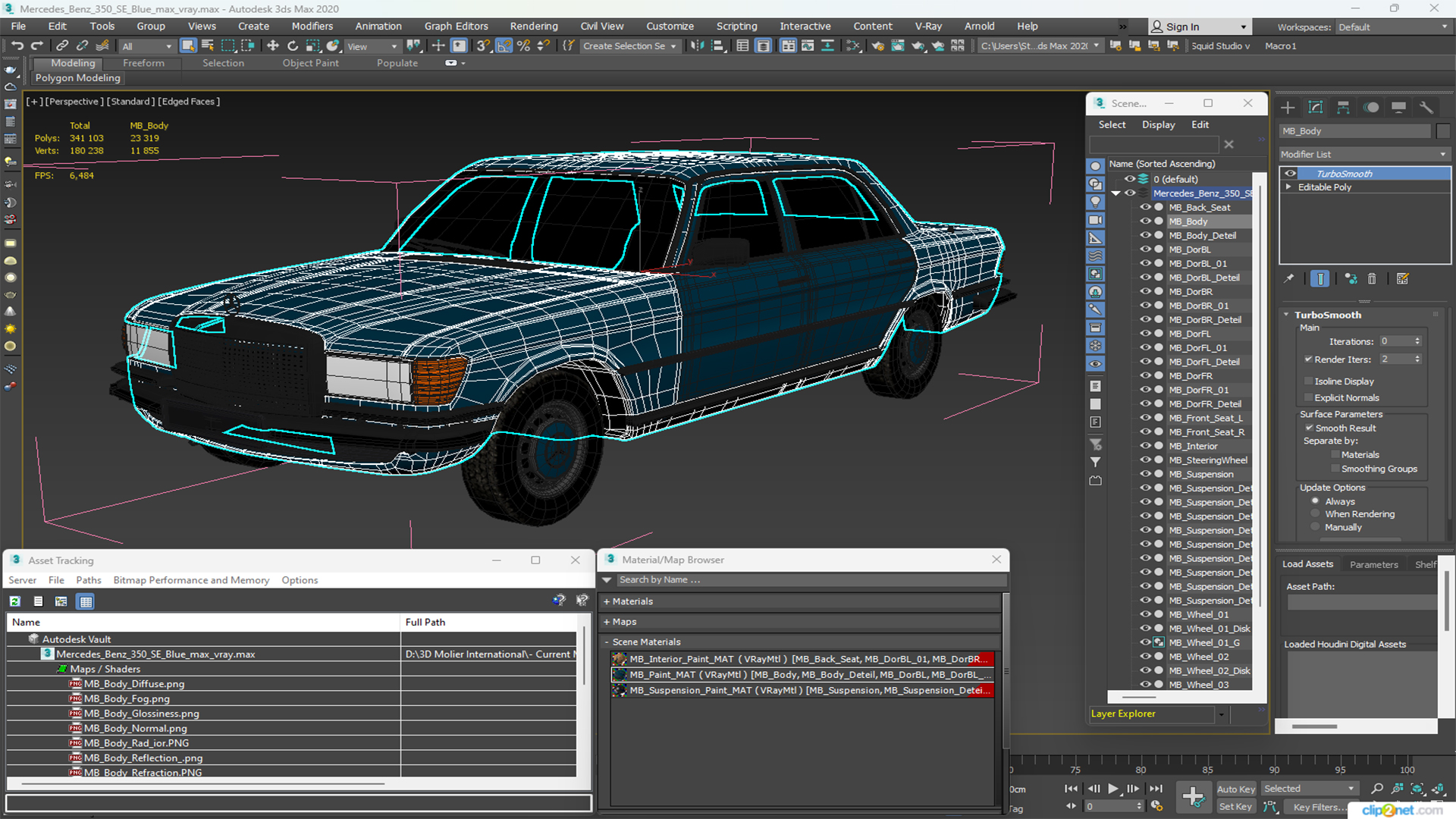Open the Utilities wrench tab of the command panel
Screen dimensions: 1456x819
(x=1426, y=107)
